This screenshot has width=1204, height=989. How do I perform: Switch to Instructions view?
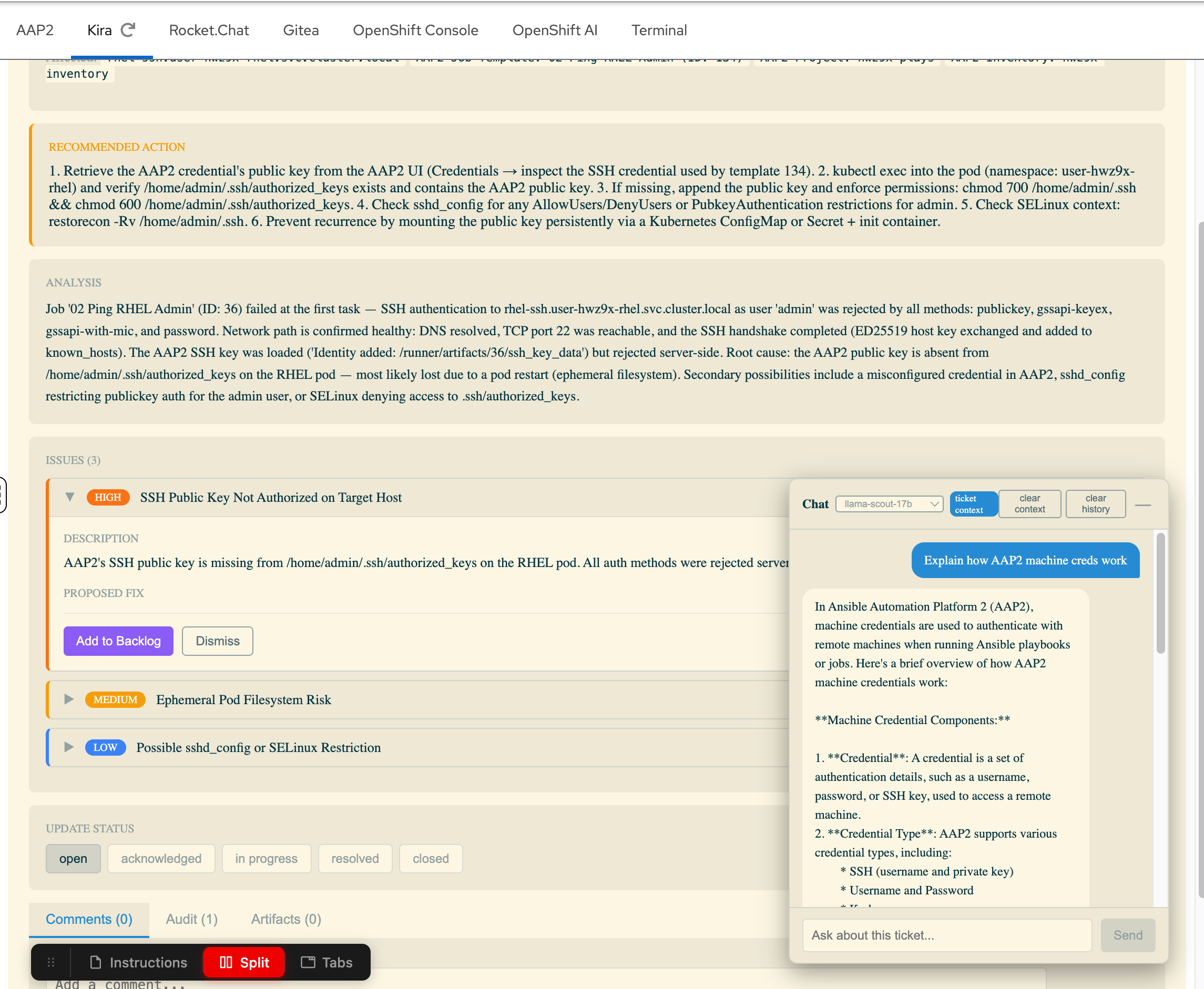[138, 962]
